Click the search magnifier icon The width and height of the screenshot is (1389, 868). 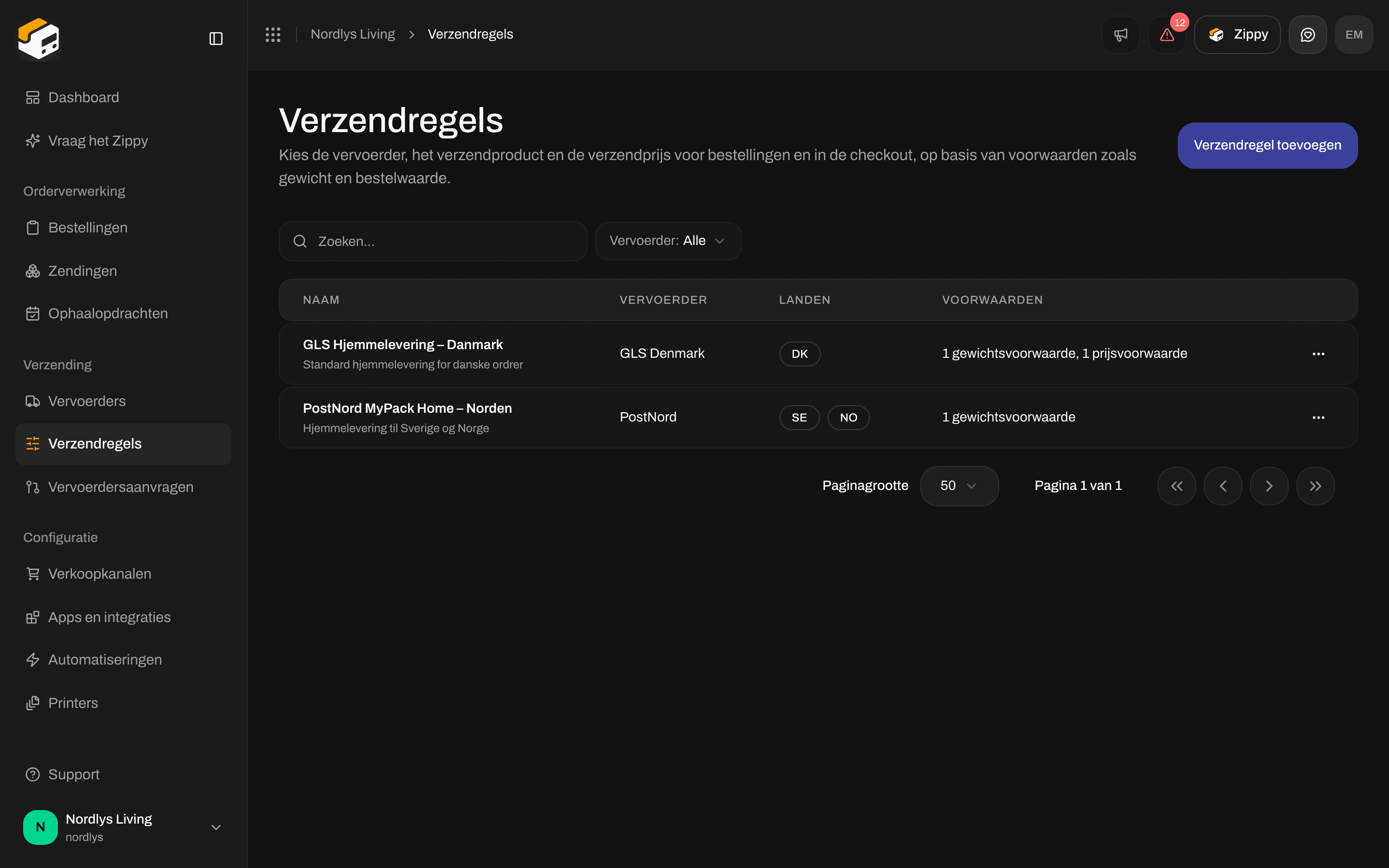click(x=300, y=241)
